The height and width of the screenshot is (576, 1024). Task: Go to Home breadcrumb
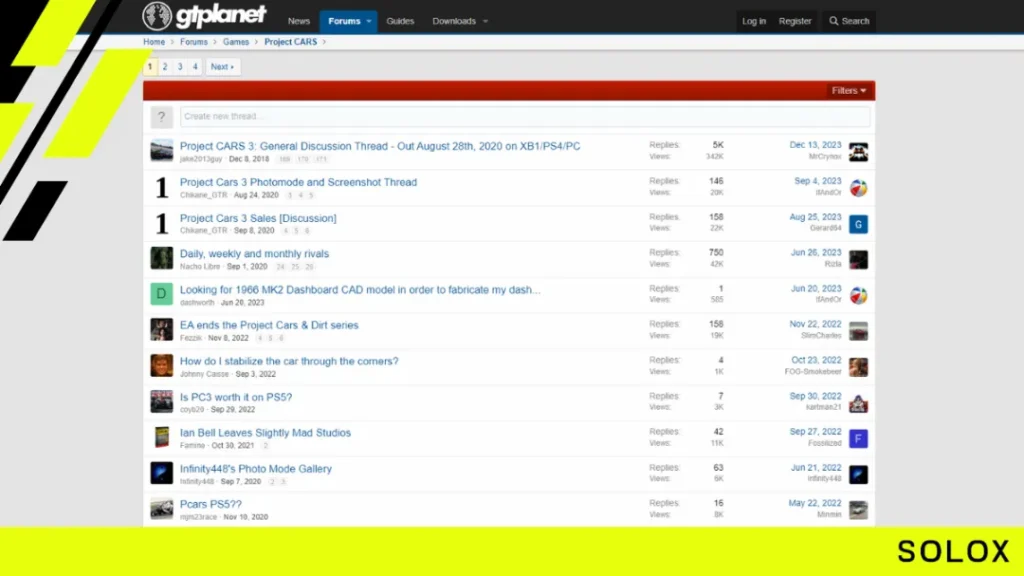[x=154, y=42]
